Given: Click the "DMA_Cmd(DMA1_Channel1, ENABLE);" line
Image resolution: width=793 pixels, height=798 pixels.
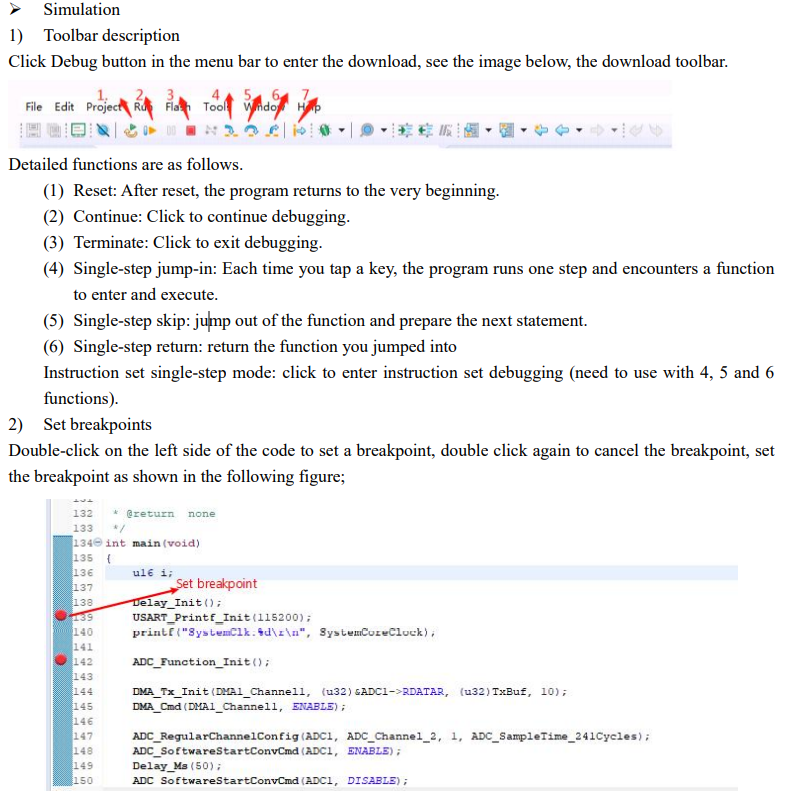Looking at the screenshot, I should point(239,707).
